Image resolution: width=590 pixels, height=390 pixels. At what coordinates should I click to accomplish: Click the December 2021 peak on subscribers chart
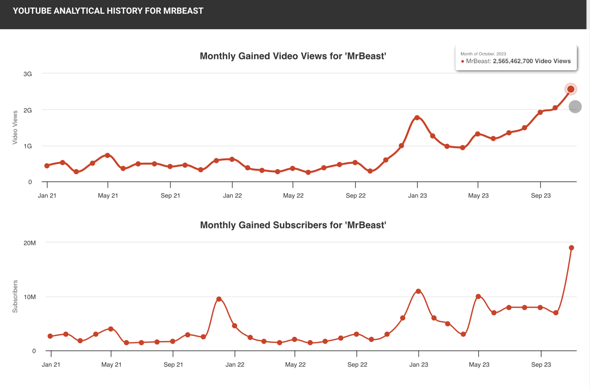point(219,299)
